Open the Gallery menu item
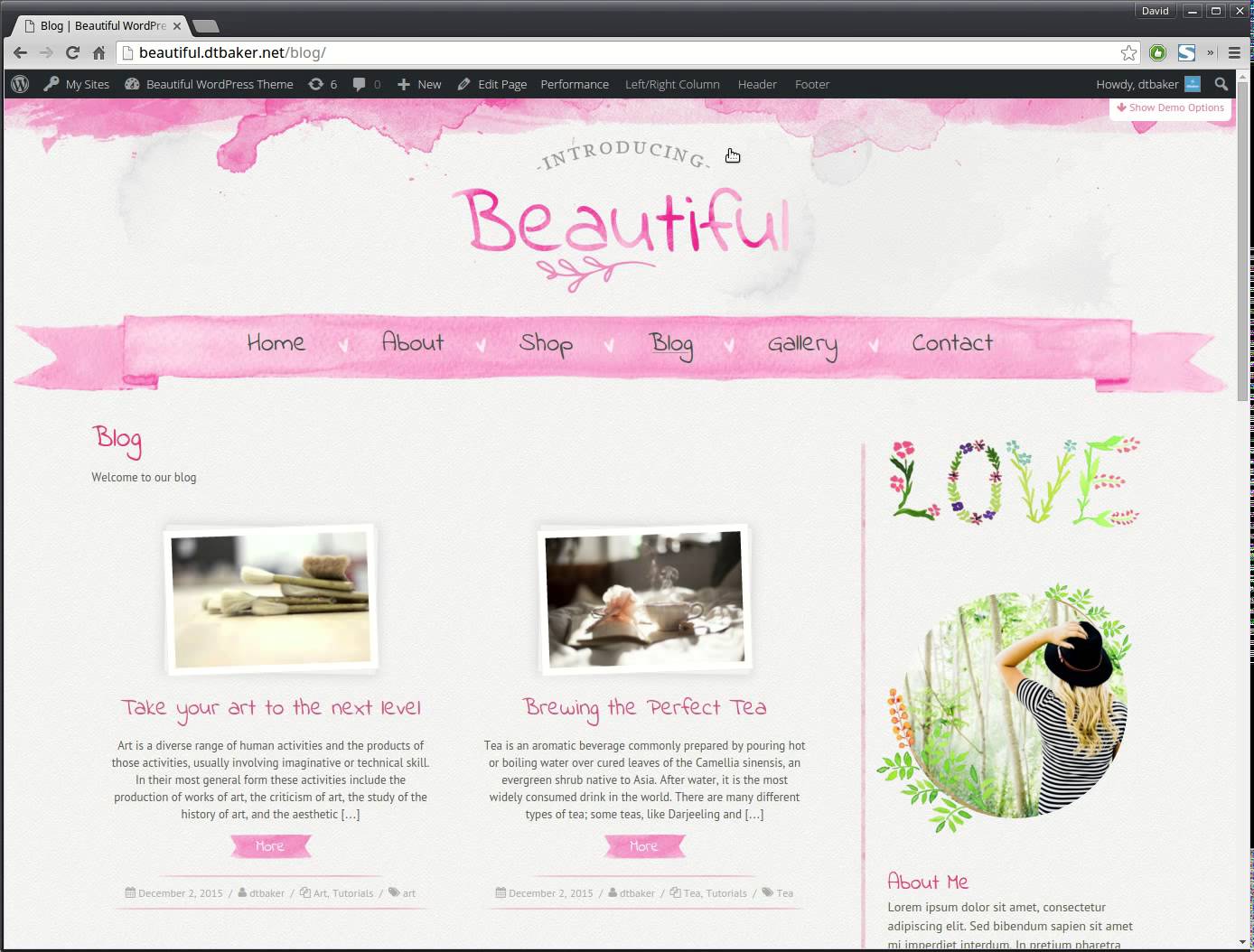 point(801,344)
